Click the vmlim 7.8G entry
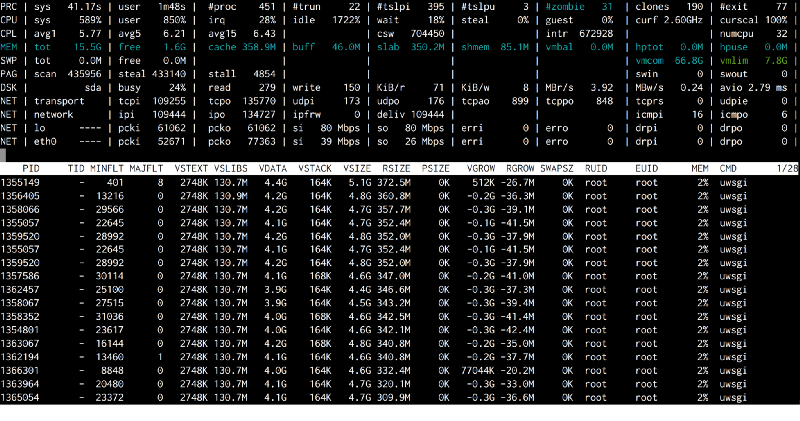The width and height of the screenshot is (800, 421). 754,61
